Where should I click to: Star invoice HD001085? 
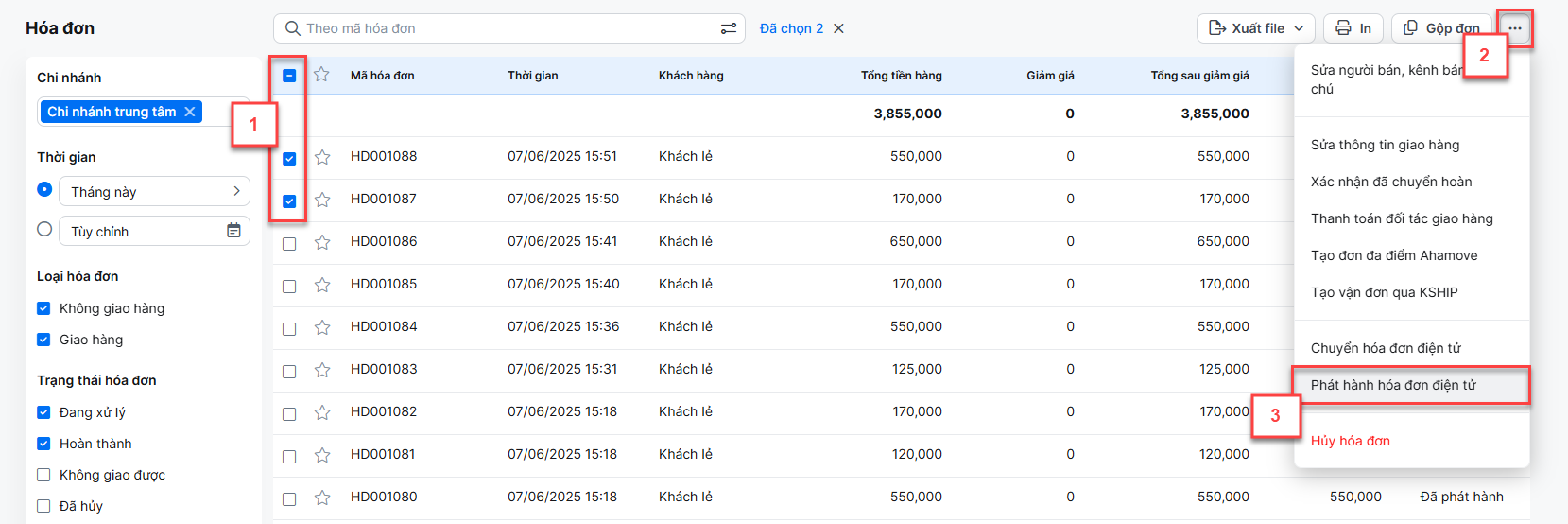[x=322, y=285]
